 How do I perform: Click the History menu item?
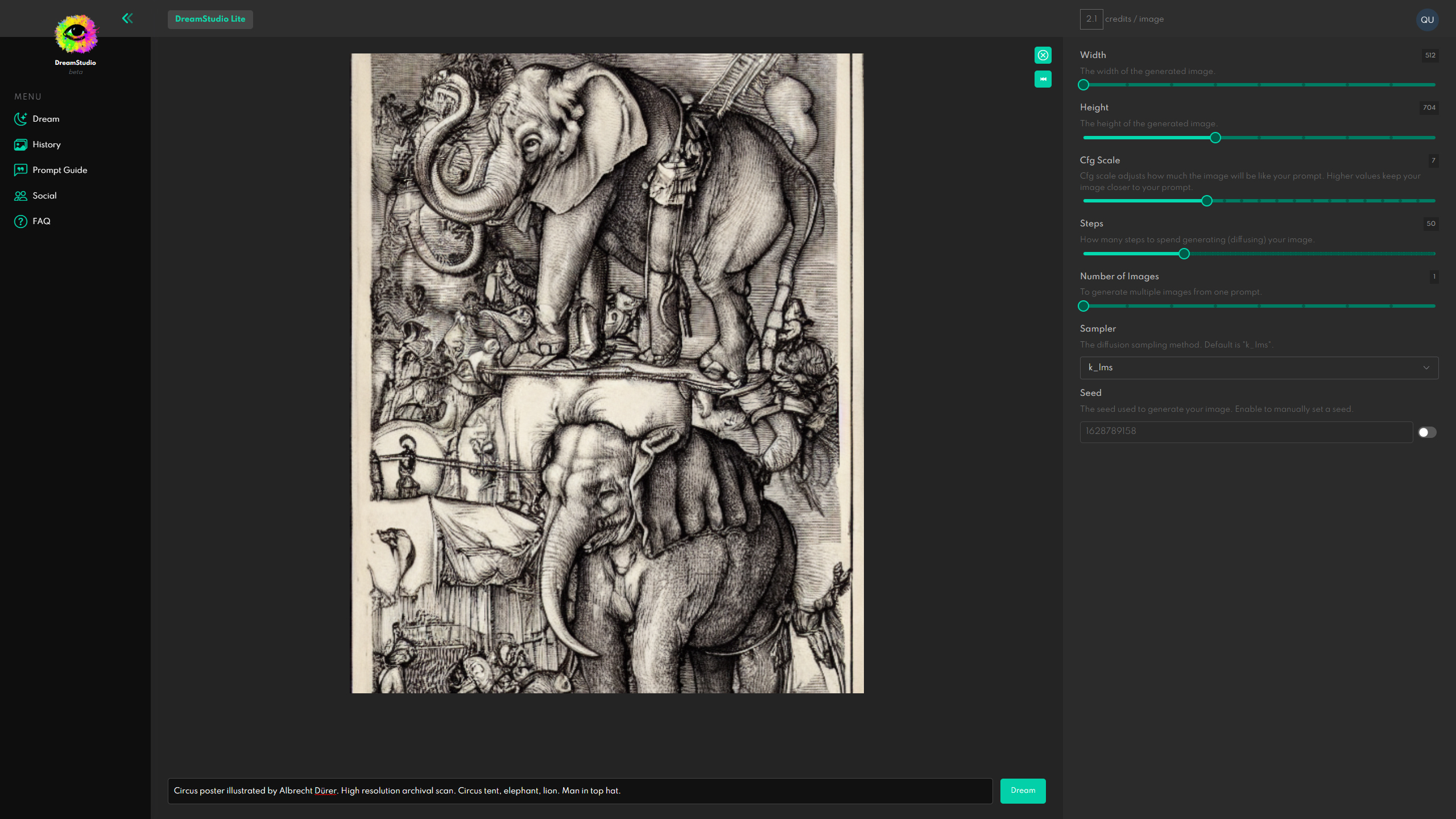click(47, 144)
